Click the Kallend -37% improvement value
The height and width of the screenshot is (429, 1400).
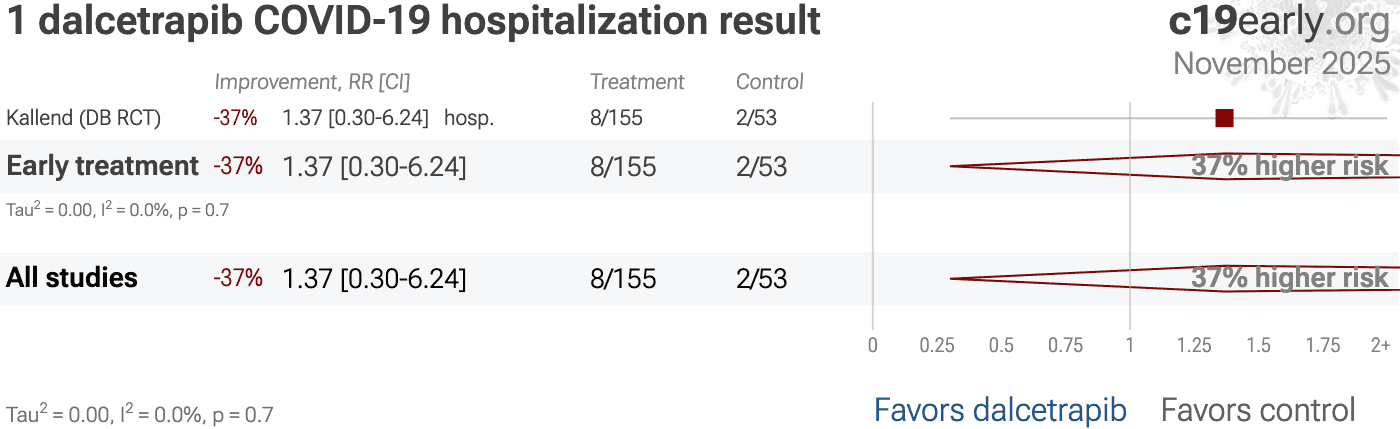pos(235,118)
